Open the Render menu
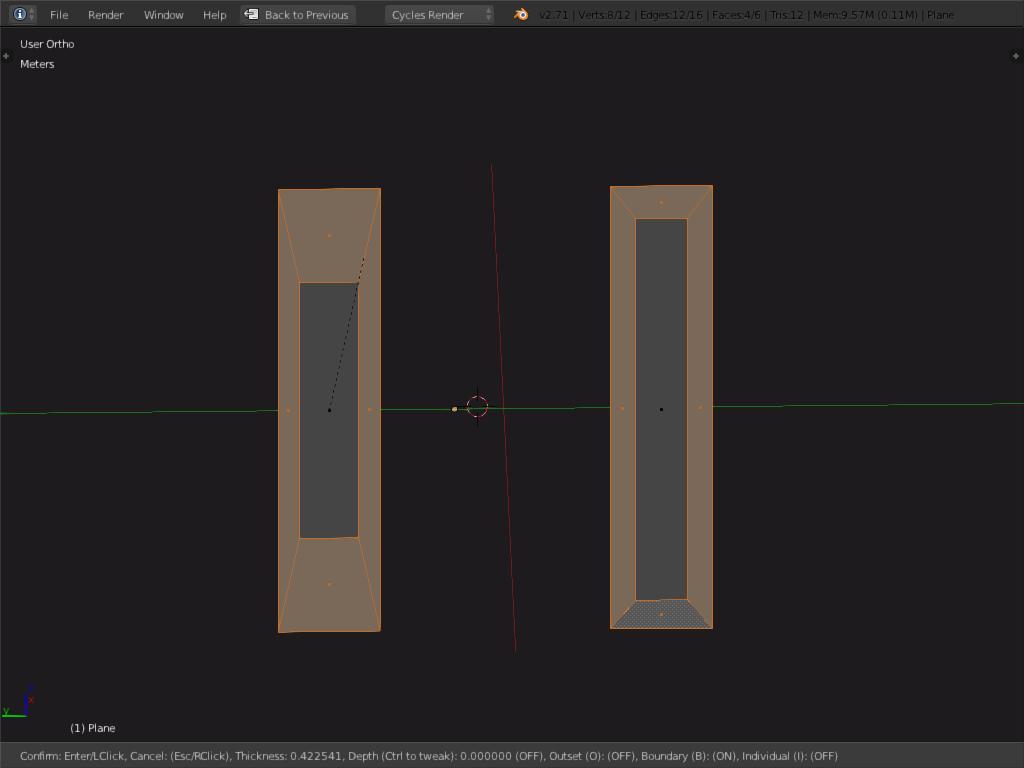This screenshot has width=1024, height=768. [x=105, y=15]
